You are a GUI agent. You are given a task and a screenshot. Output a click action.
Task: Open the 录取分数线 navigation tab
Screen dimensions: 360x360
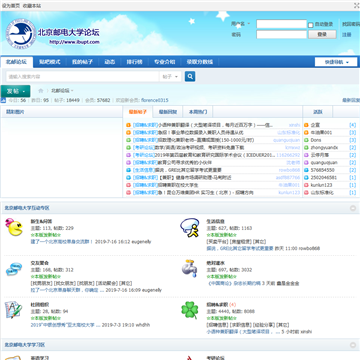200,62
